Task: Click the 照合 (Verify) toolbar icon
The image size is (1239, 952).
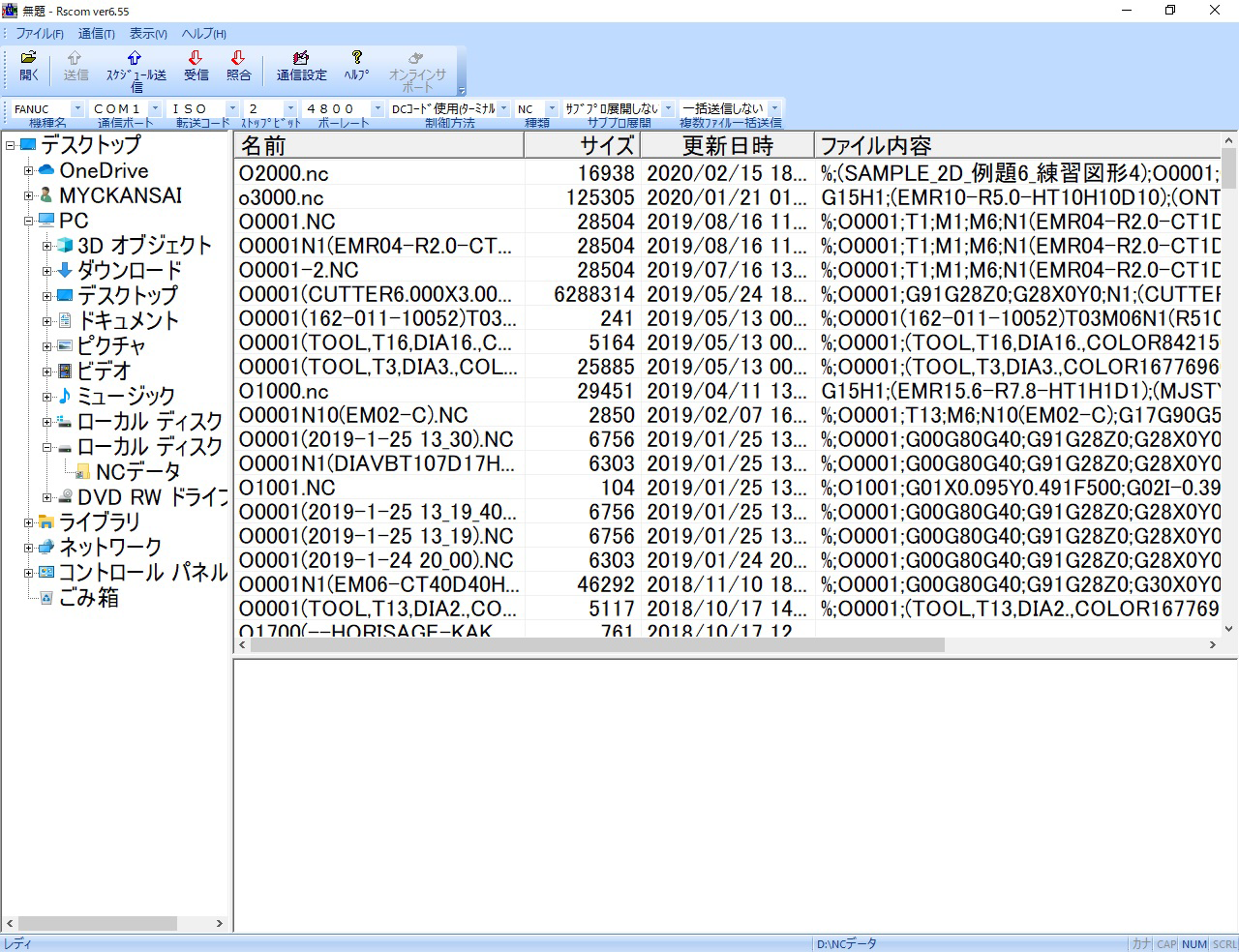Action: [238, 58]
